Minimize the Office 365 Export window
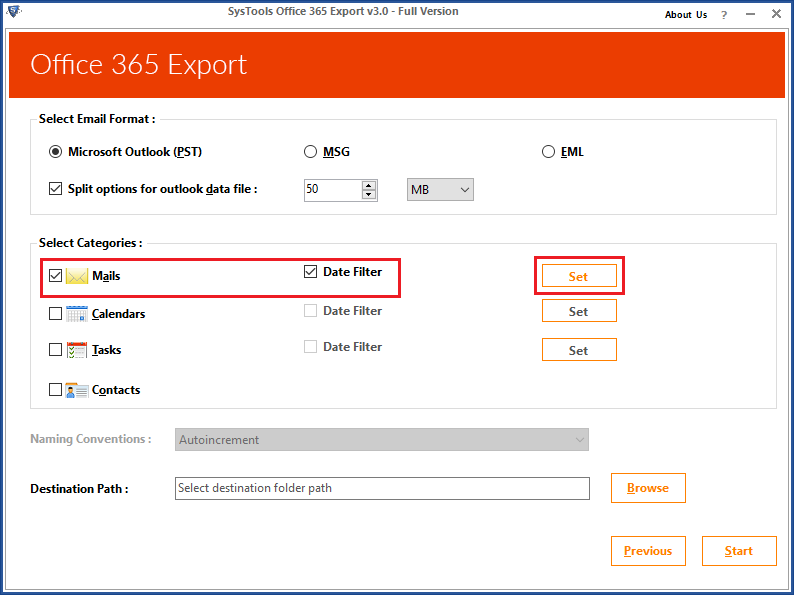This screenshot has width=794, height=595. tap(750, 14)
